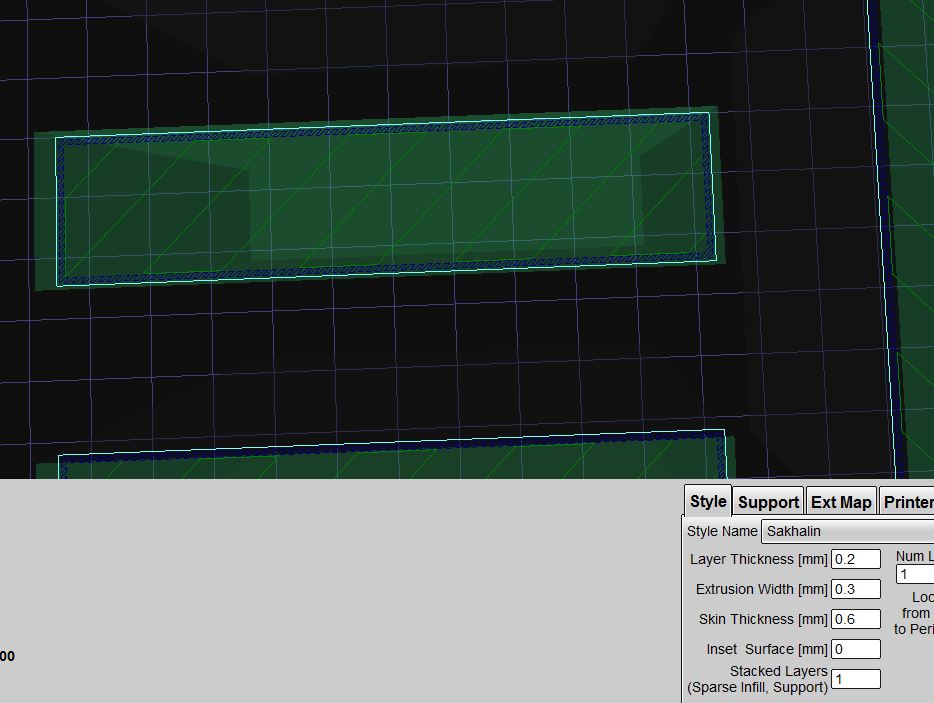Click the lower sliced part at viewport bottom
Image resolution: width=934 pixels, height=703 pixels.
[390, 460]
